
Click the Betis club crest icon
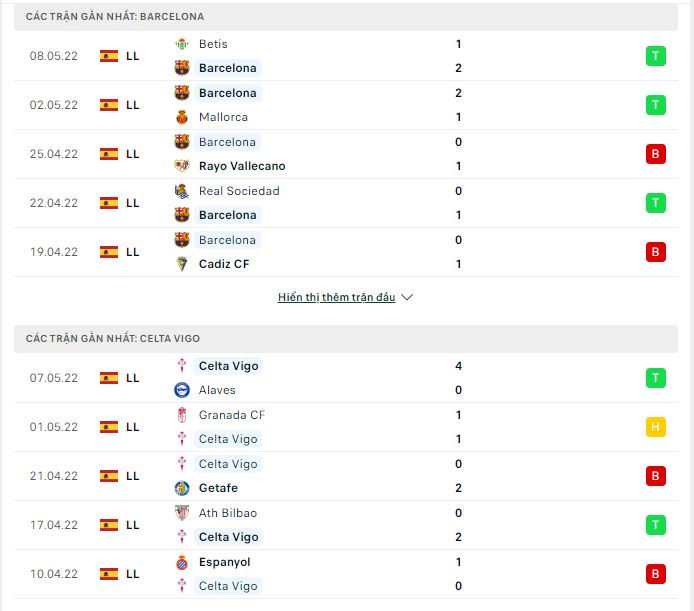[182, 44]
